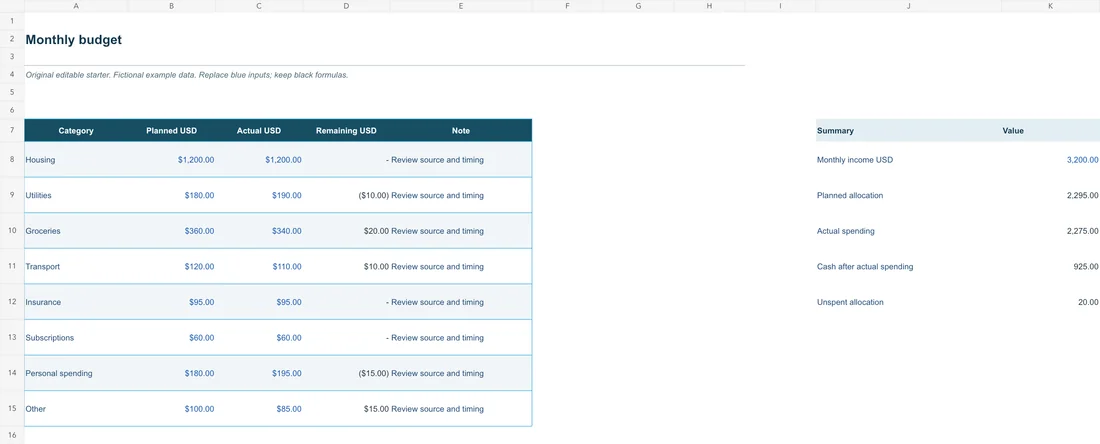This screenshot has width=1100, height=444.
Task: Select the Personal spending category cell
Action: pyautogui.click(x=76, y=373)
